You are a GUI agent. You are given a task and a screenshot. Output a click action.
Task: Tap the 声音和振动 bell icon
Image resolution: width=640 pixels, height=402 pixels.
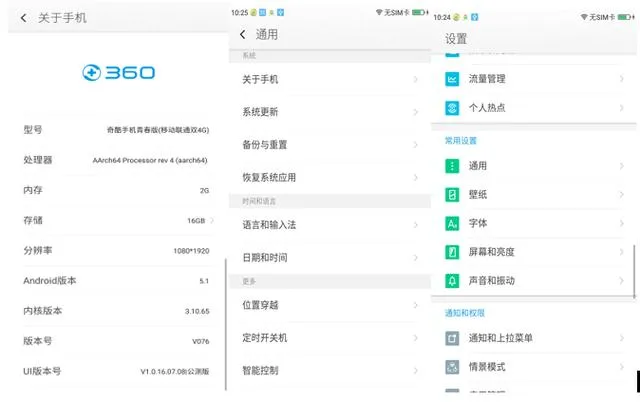(452, 281)
